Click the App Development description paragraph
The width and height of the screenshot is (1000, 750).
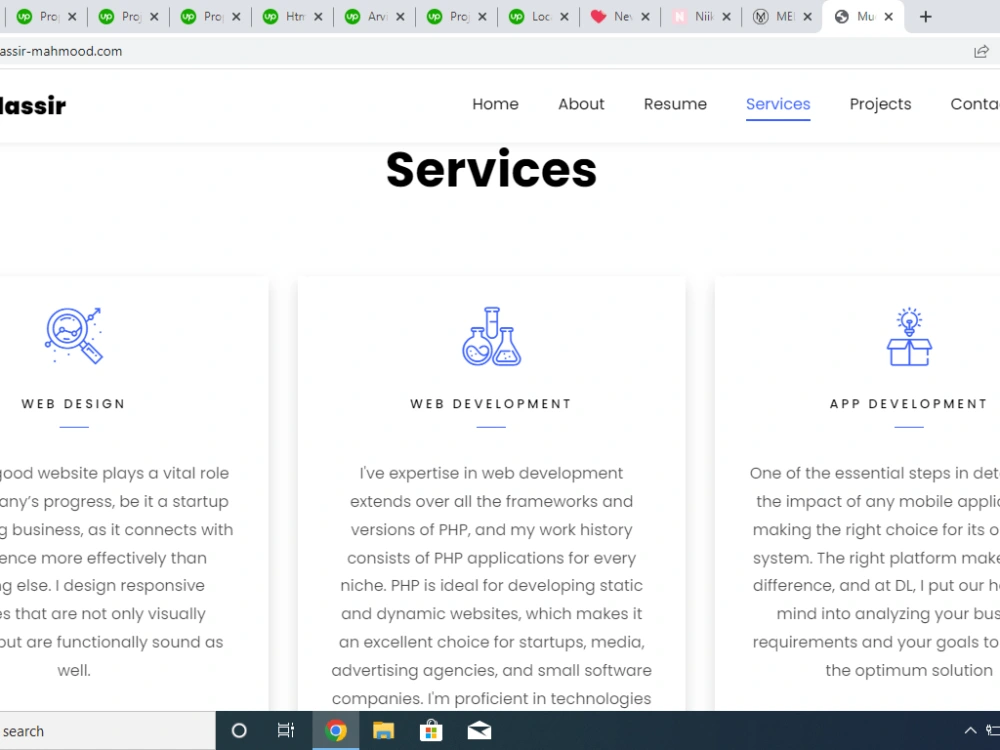[x=875, y=571]
